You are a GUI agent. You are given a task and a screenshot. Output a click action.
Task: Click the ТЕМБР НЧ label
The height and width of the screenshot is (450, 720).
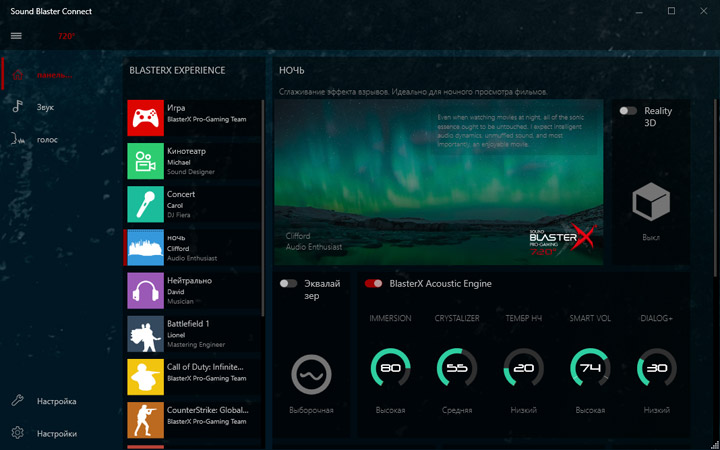pos(523,318)
